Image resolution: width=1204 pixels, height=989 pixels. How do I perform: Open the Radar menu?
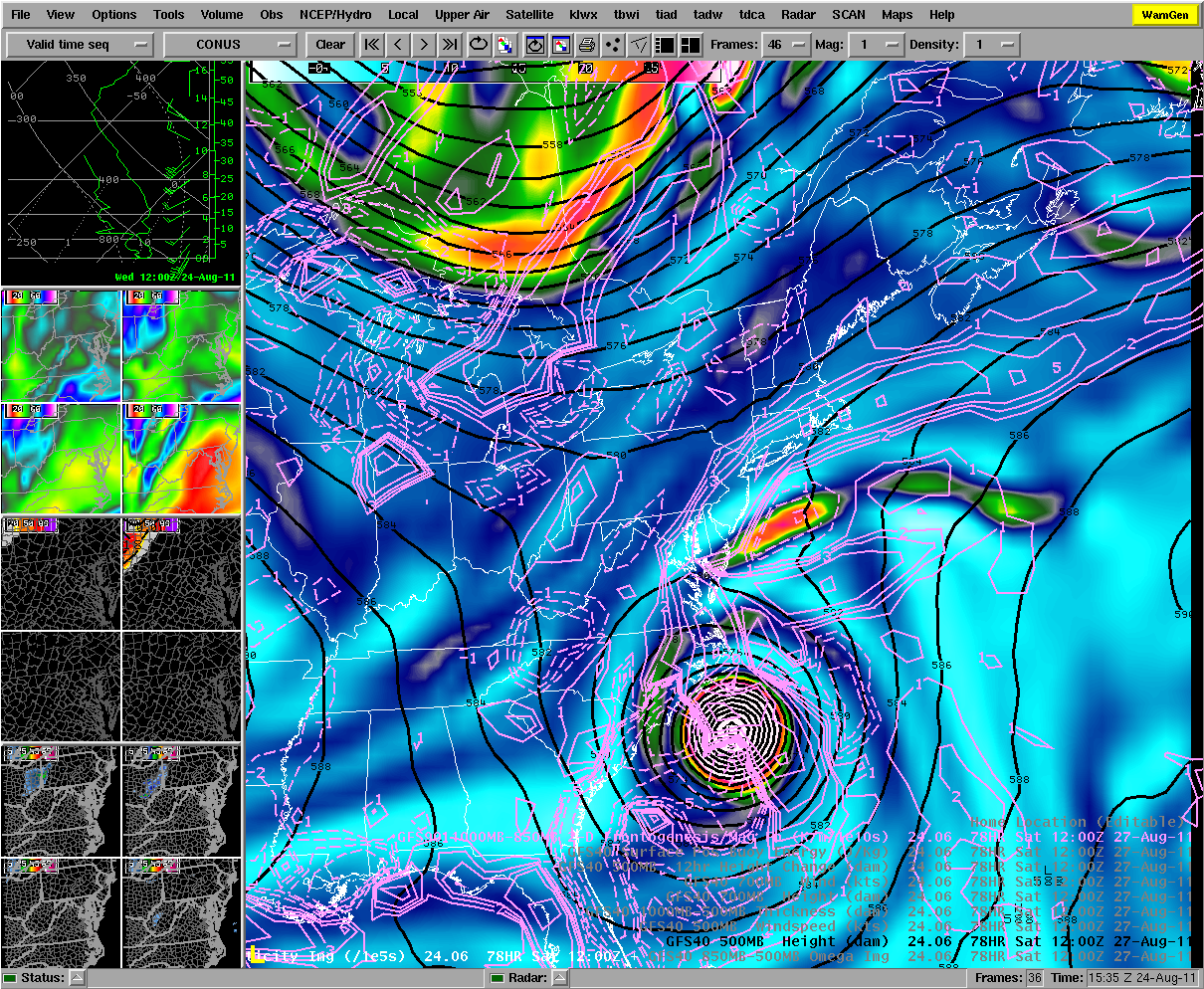point(798,15)
